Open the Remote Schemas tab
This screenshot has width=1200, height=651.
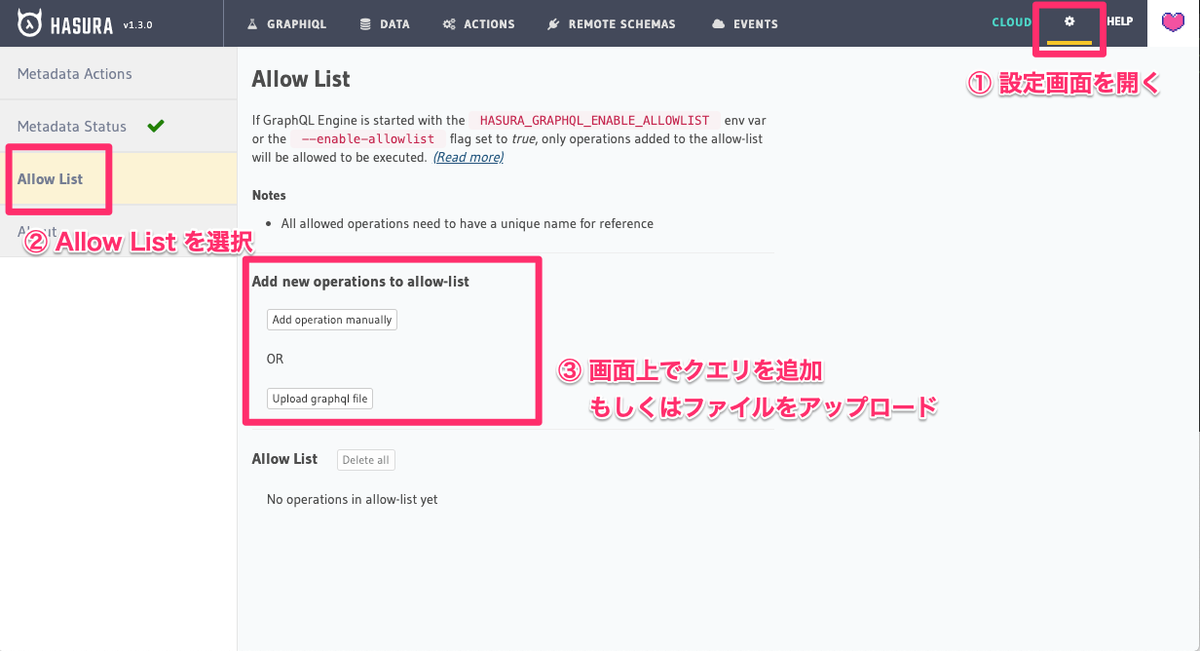tap(612, 23)
